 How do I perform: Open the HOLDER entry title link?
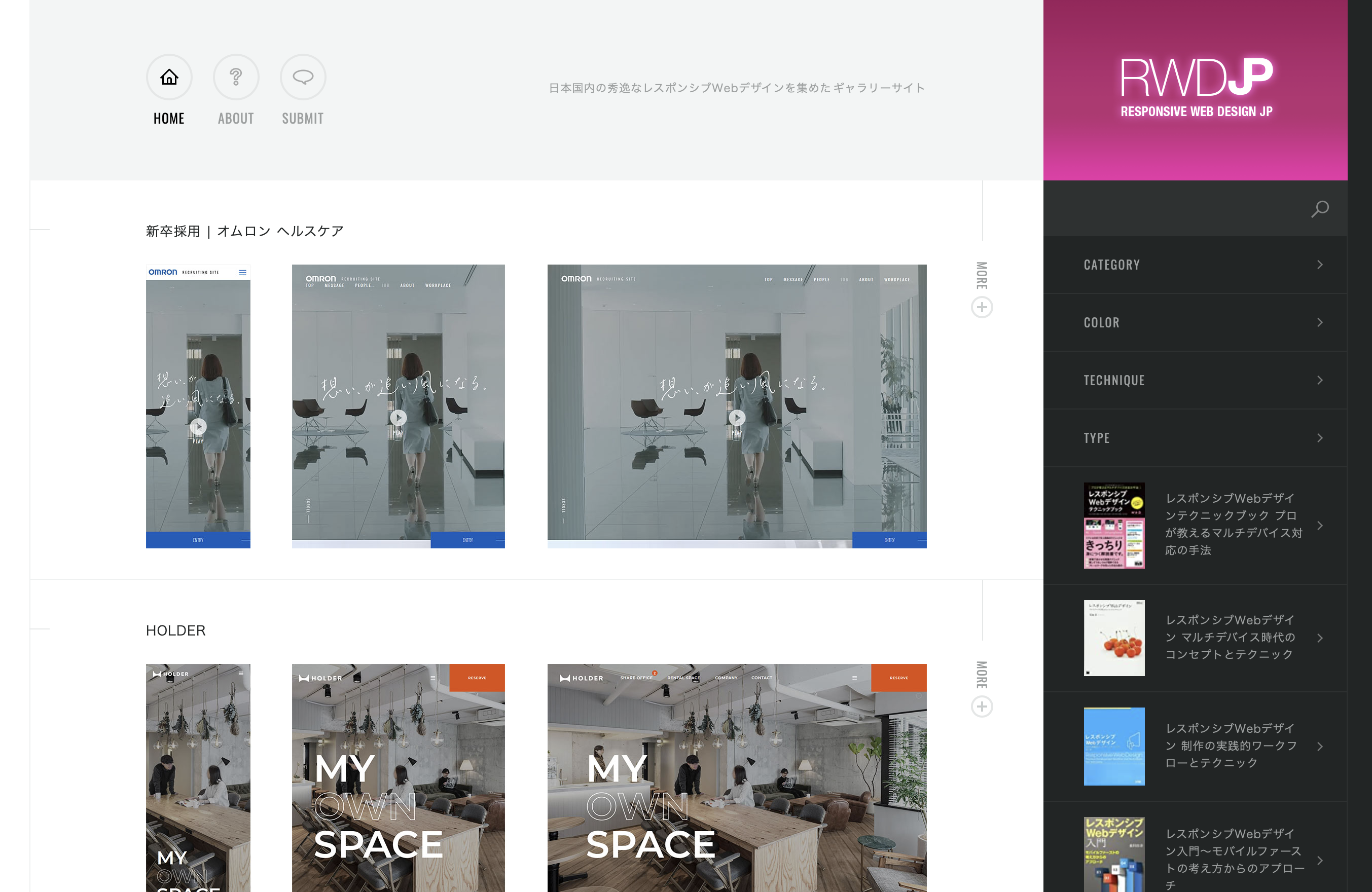(x=176, y=630)
